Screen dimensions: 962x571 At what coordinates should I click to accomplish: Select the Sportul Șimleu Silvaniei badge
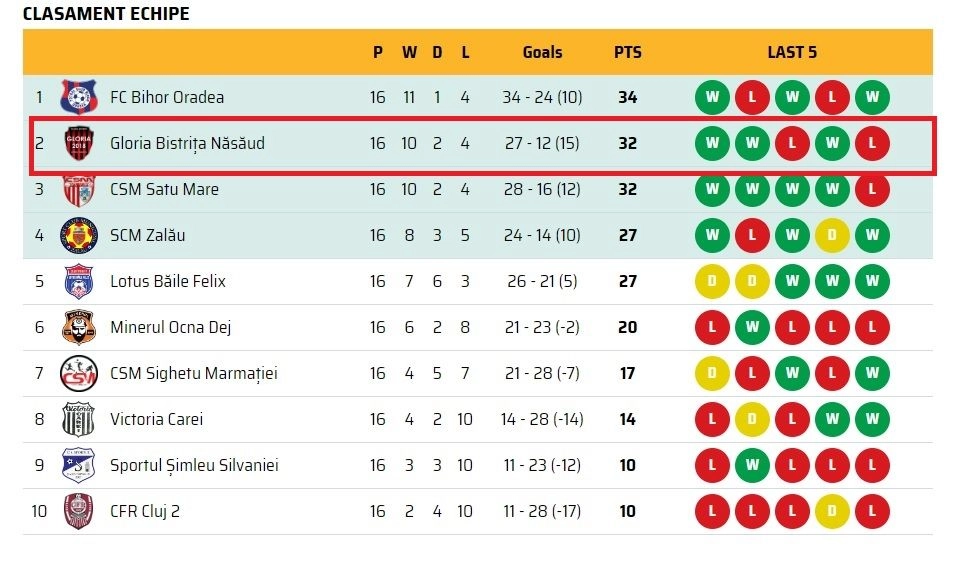(x=79, y=465)
